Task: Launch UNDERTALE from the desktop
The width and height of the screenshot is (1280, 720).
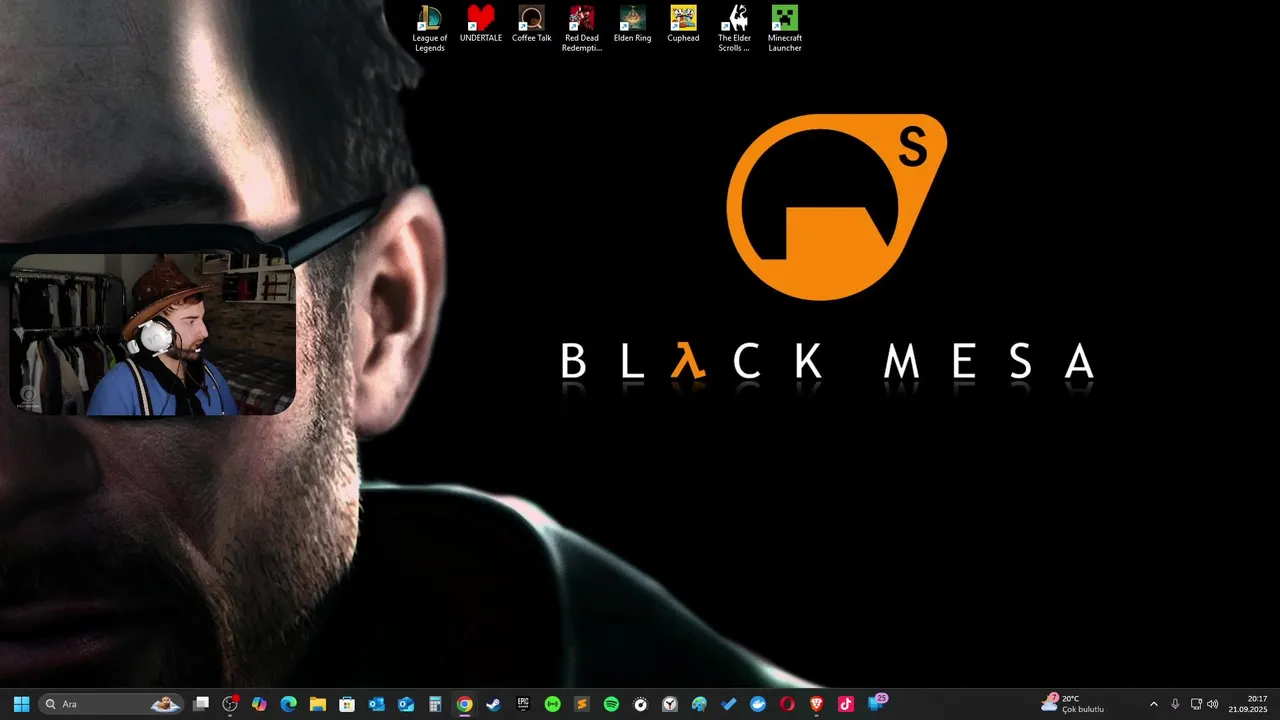Action: [481, 24]
